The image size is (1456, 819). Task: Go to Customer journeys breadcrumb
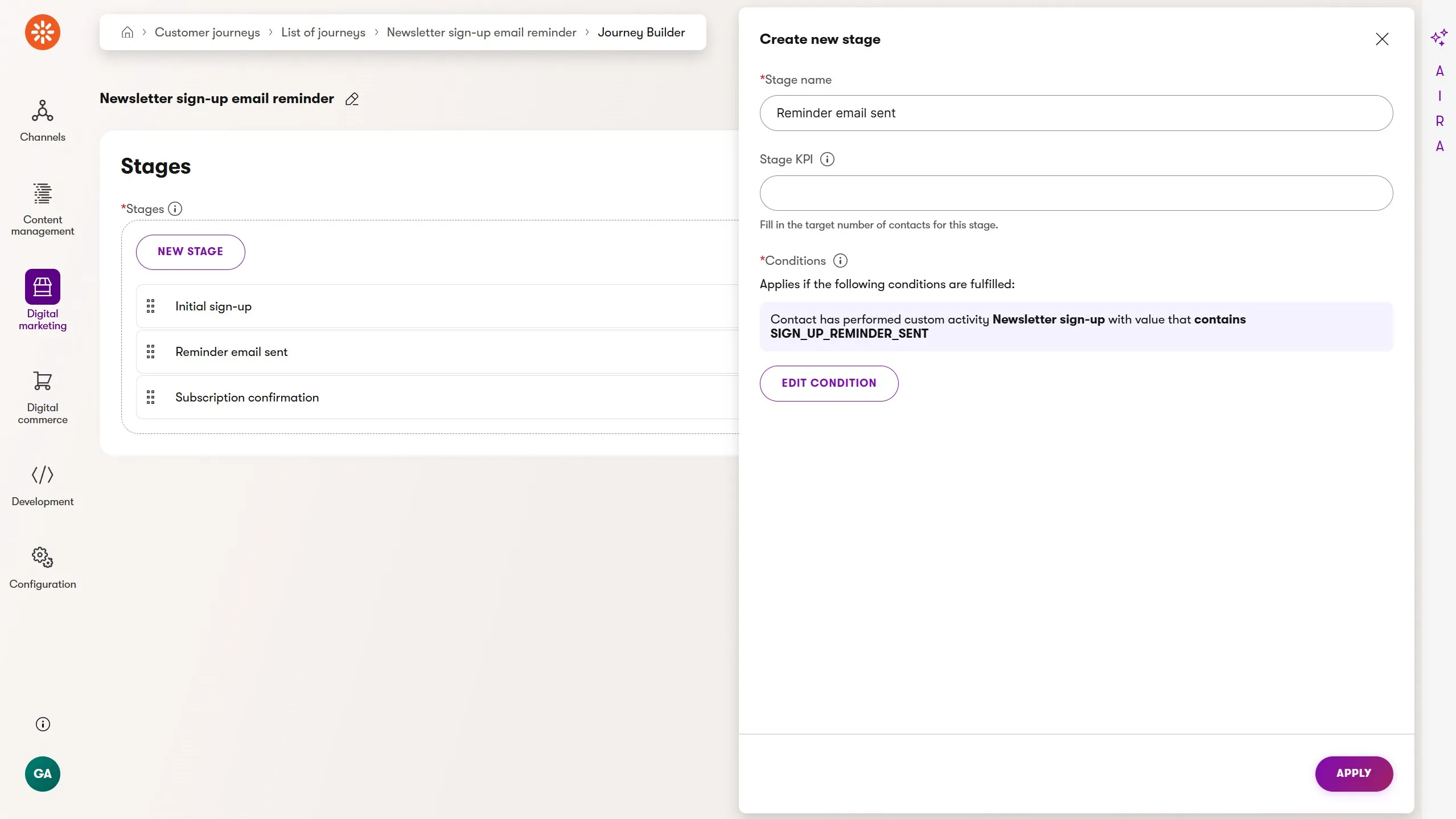coord(207,32)
